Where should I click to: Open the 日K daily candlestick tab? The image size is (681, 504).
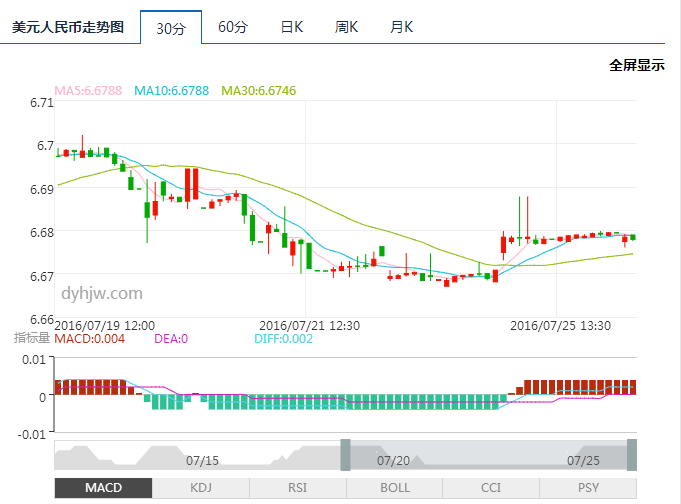(291, 27)
